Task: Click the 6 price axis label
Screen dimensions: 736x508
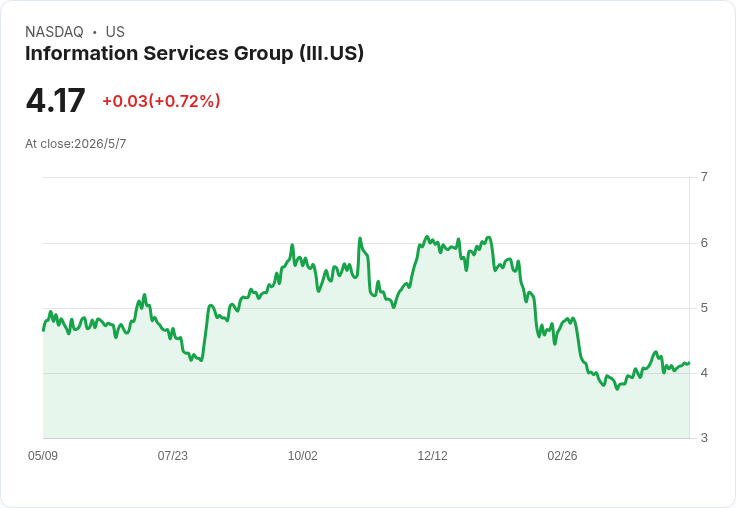Action: pyautogui.click(x=704, y=243)
